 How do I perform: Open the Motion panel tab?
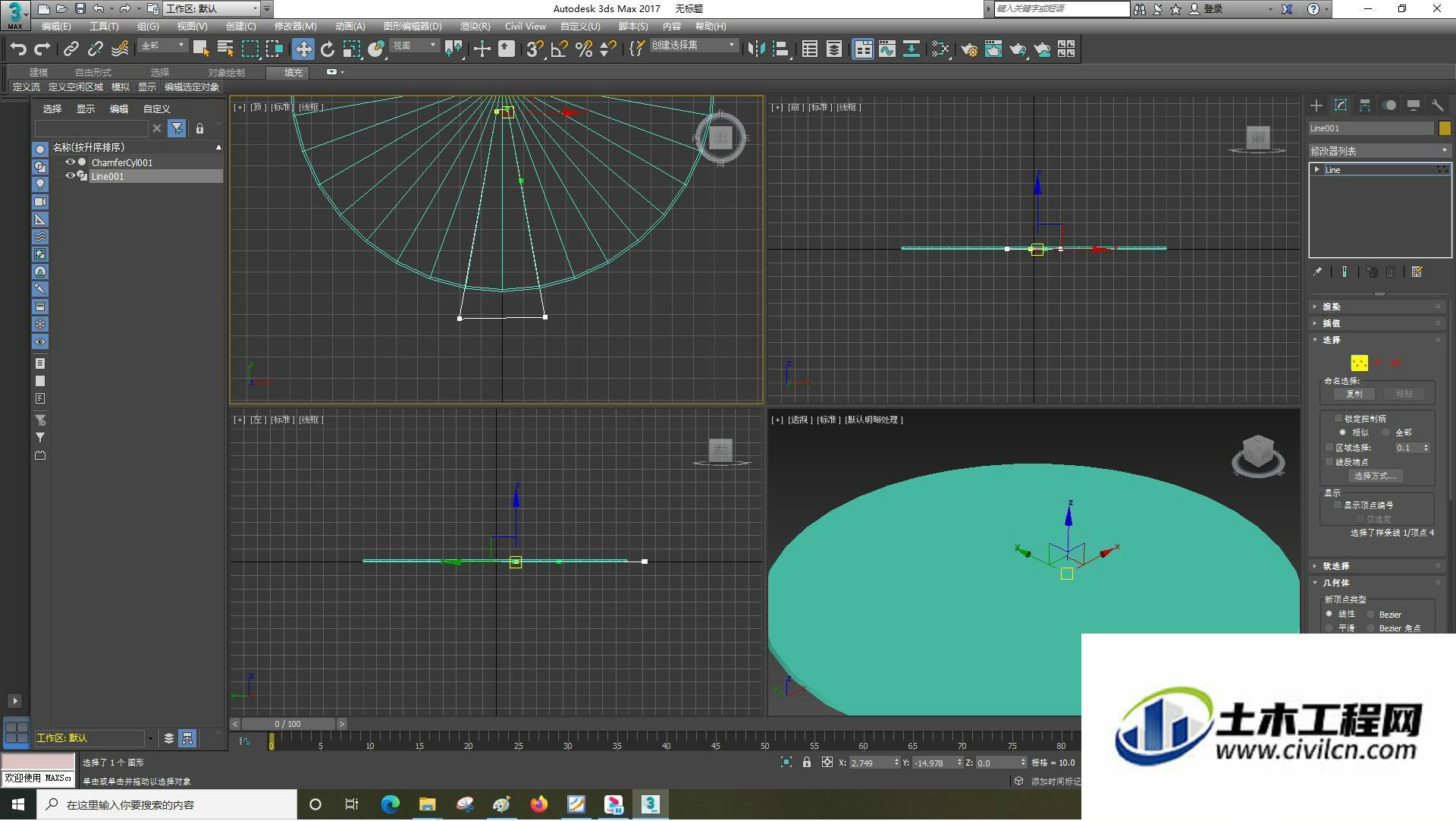tap(1389, 105)
